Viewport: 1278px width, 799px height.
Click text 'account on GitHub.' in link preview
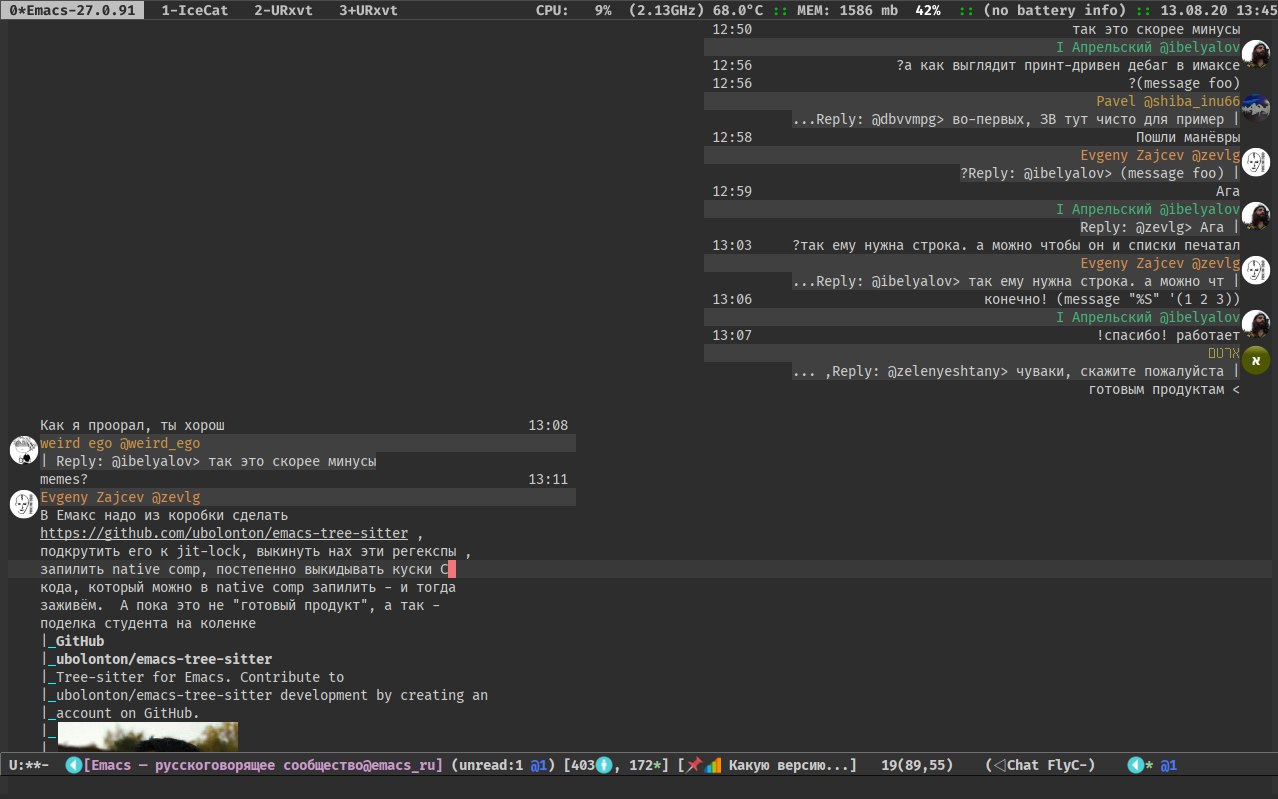(x=128, y=713)
